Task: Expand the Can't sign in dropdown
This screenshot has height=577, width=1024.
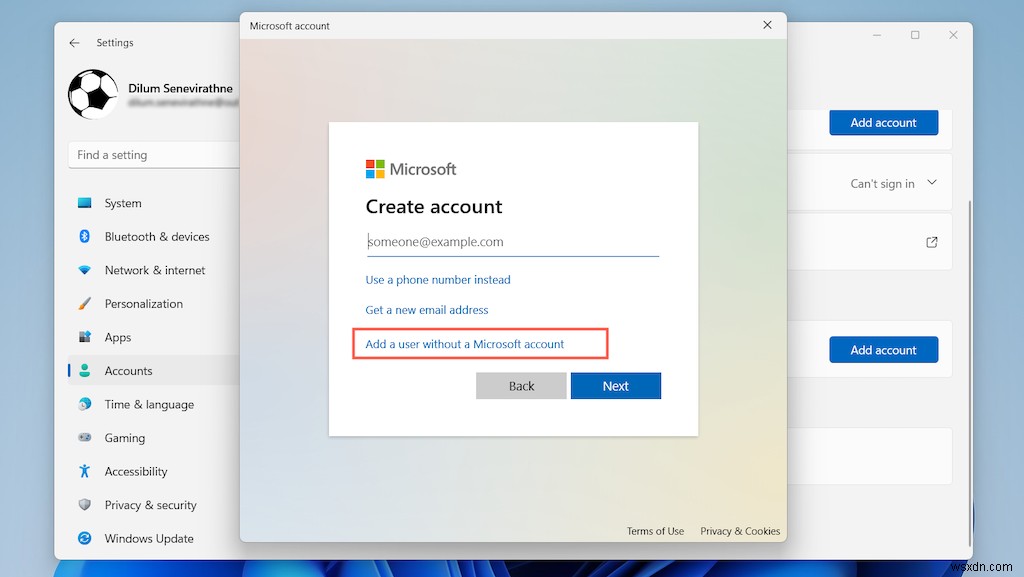Action: click(931, 183)
